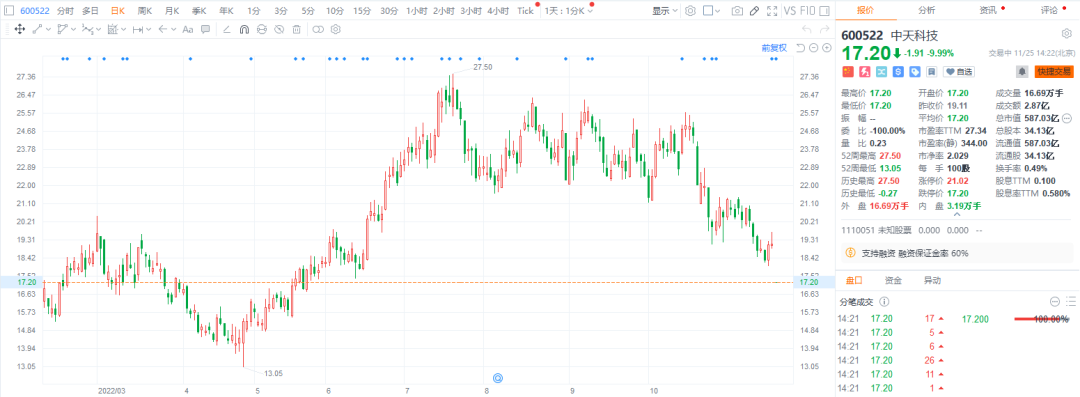Switch to 分时 intraday view
Image resolution: width=1080 pixels, height=397 pixels.
click(65, 11)
